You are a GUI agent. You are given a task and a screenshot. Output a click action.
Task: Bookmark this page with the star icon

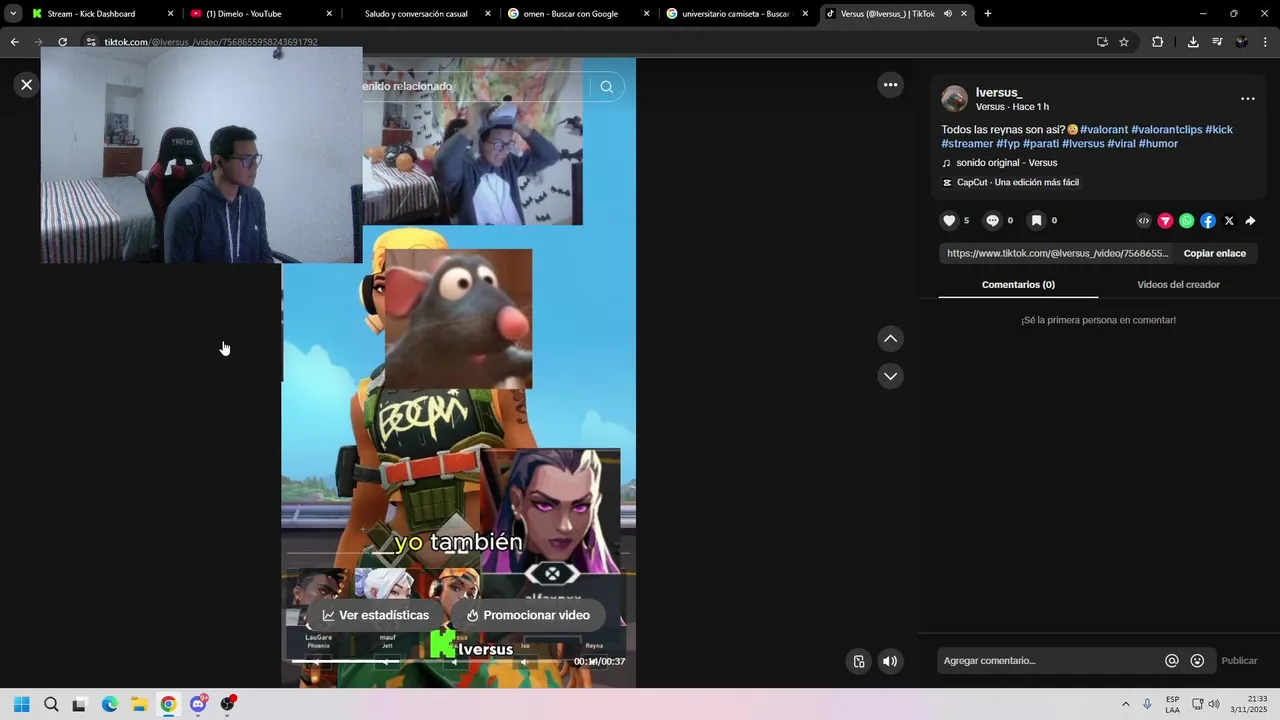click(1124, 42)
